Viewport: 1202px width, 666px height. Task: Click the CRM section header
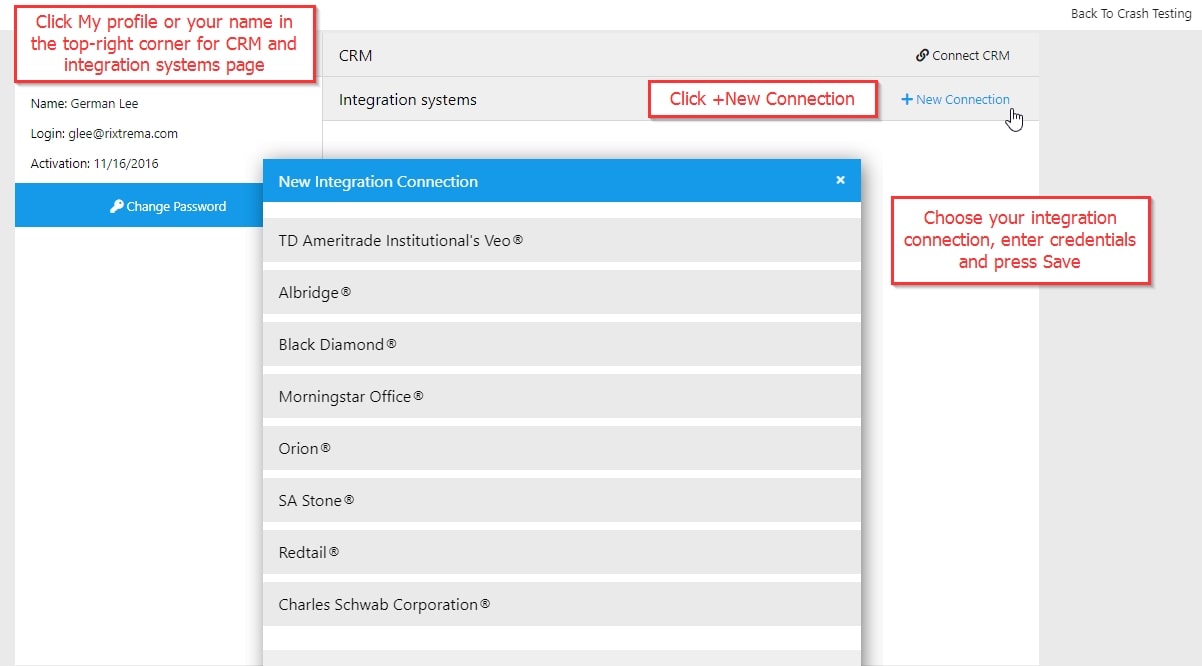pyautogui.click(x=356, y=56)
